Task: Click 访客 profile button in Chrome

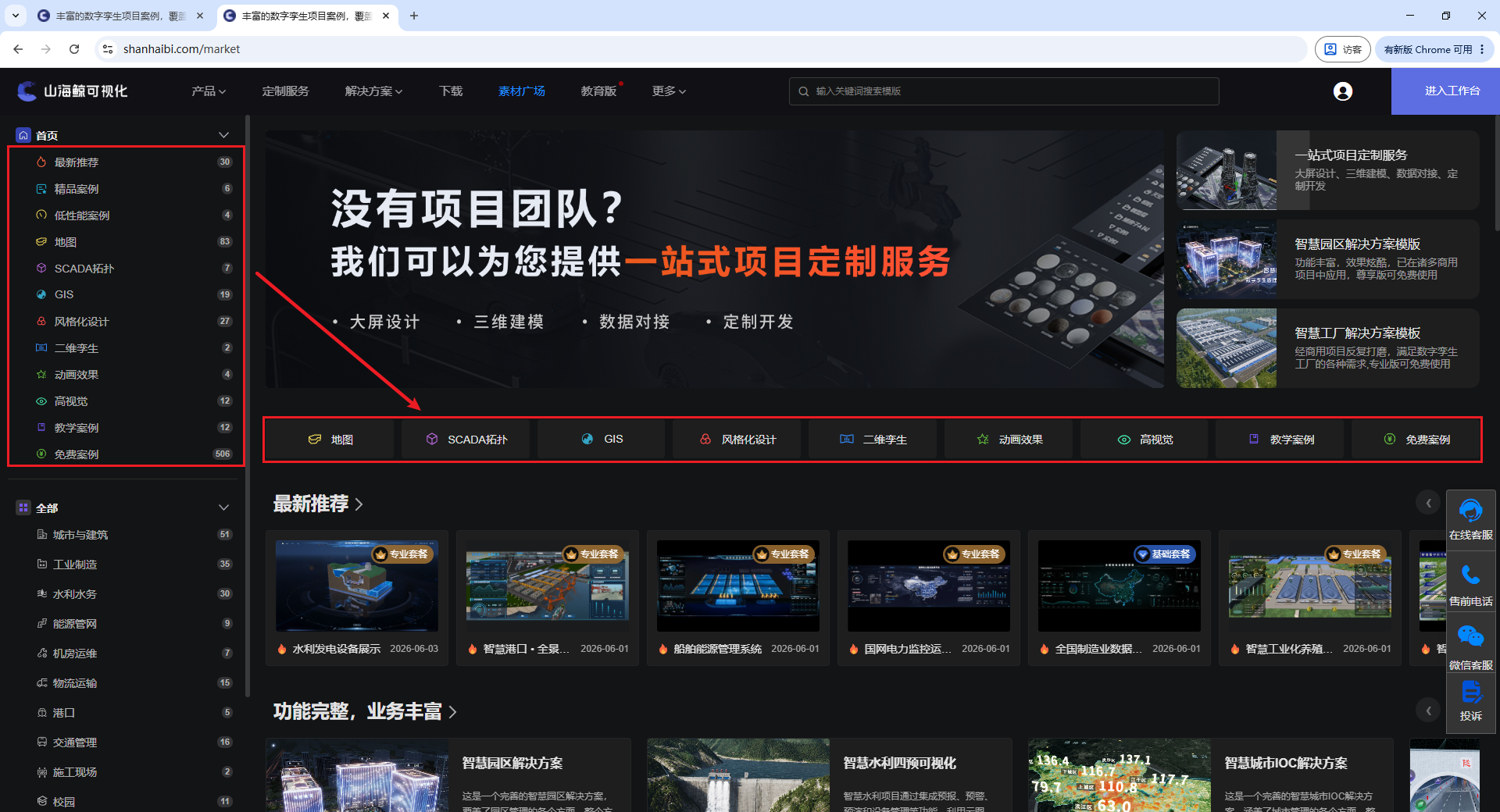Action: point(1343,49)
